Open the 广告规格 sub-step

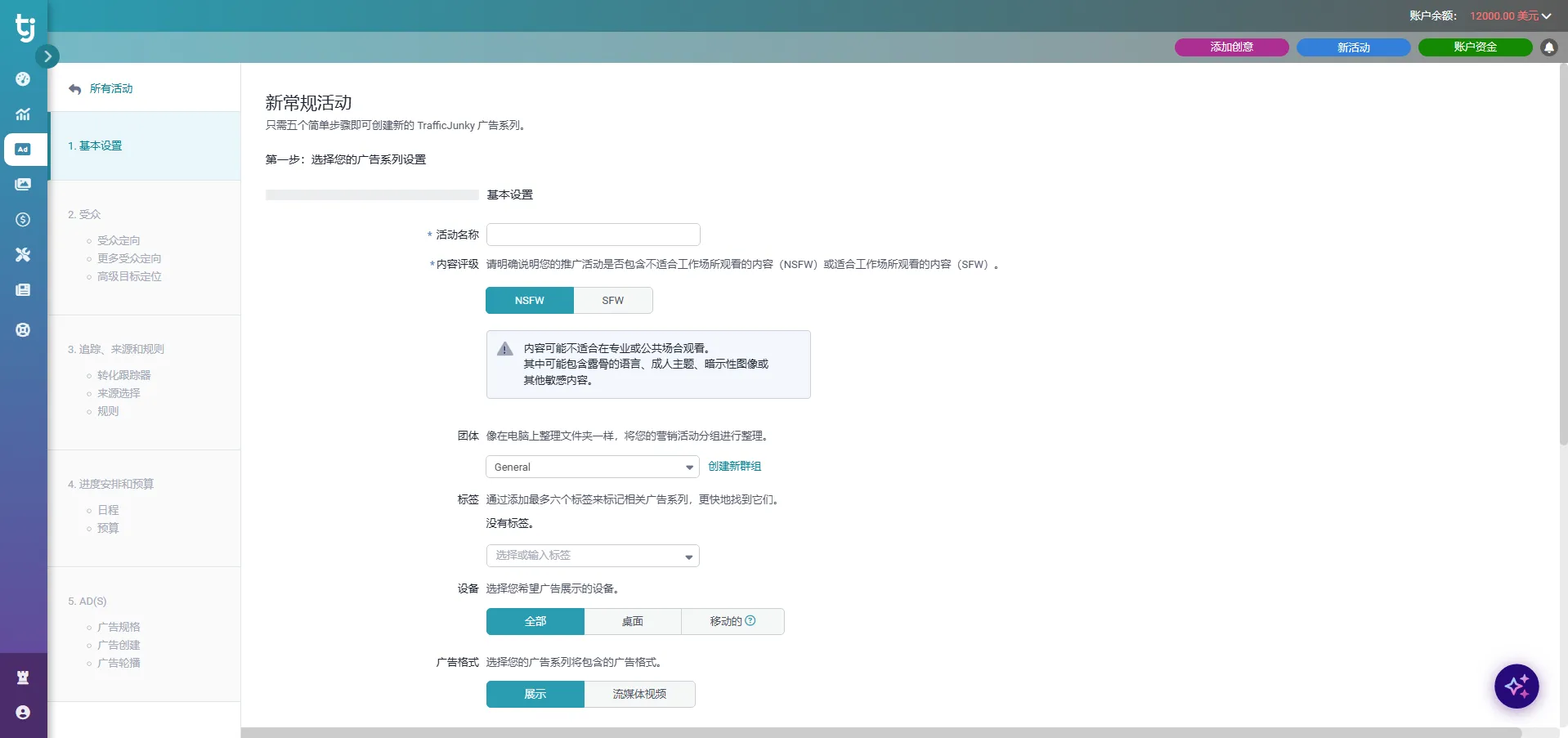click(x=119, y=627)
